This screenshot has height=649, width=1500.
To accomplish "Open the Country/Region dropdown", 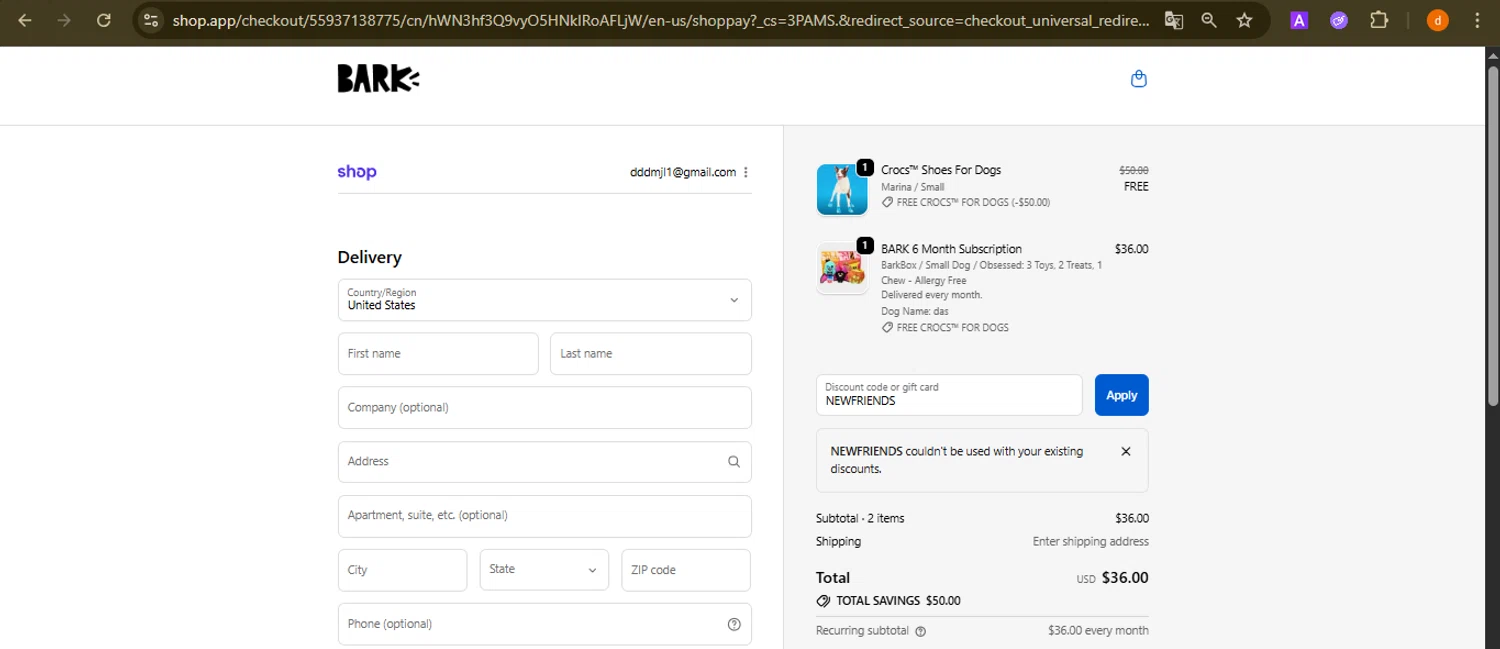I will click(x=545, y=300).
